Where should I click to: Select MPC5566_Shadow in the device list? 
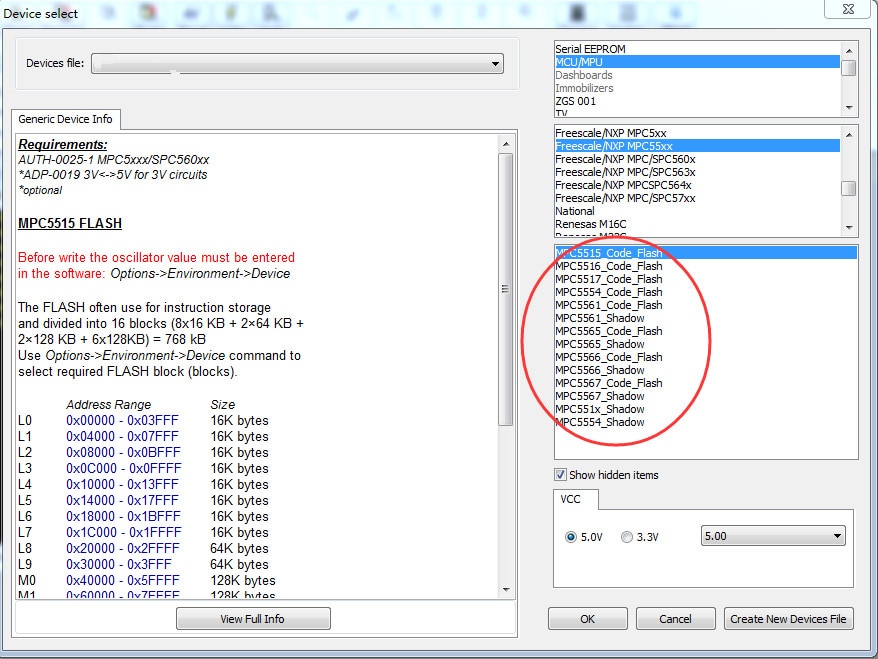click(599, 370)
